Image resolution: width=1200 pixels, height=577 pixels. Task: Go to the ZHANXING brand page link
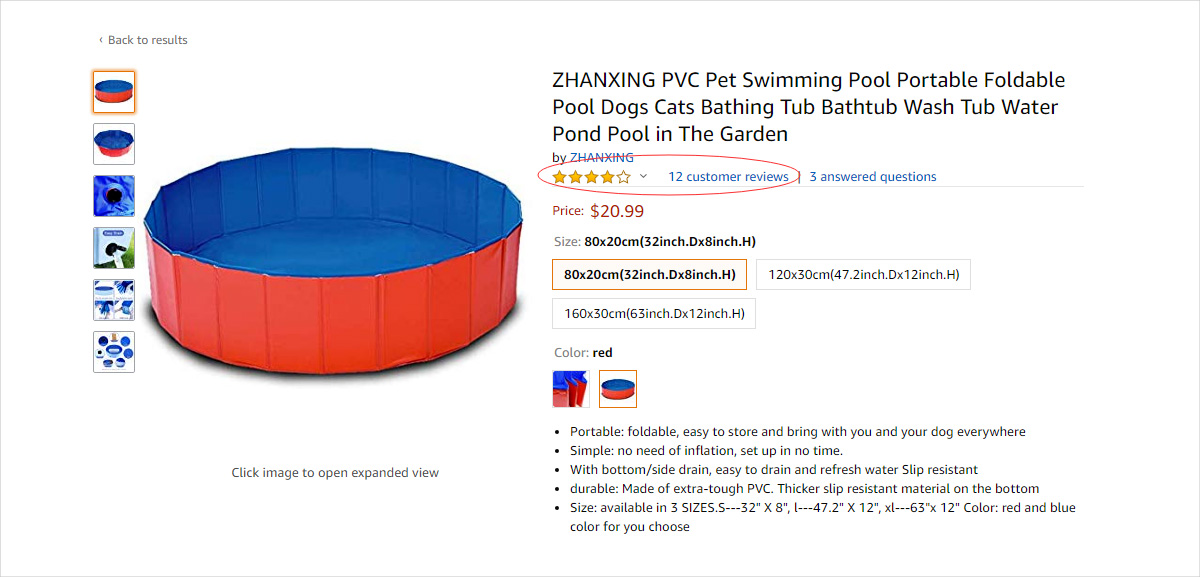tap(601, 158)
